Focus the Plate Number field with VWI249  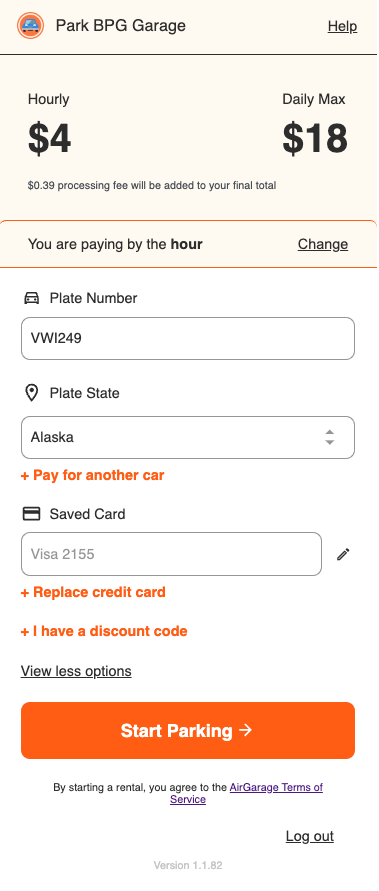tap(188, 339)
